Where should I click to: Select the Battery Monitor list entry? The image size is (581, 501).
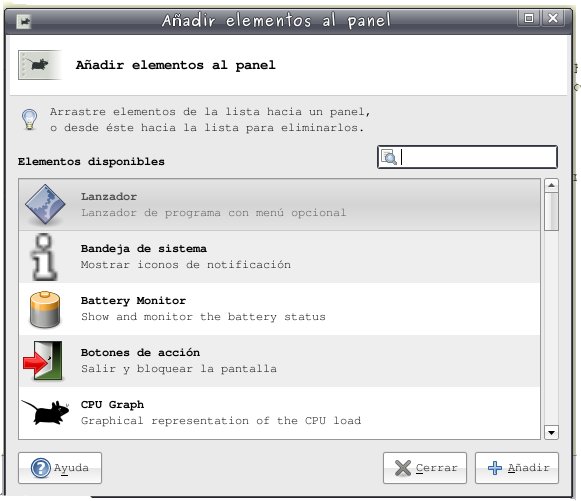coord(279,309)
